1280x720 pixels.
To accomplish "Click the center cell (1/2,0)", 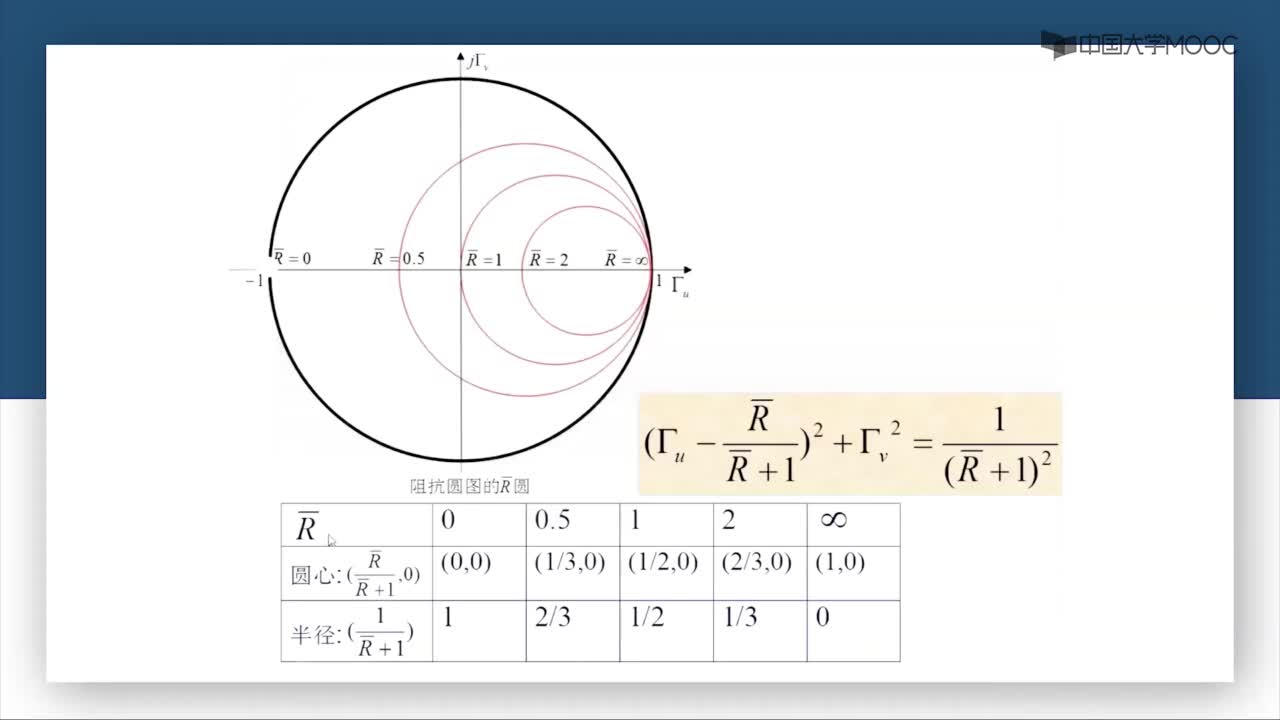I will (x=667, y=573).
